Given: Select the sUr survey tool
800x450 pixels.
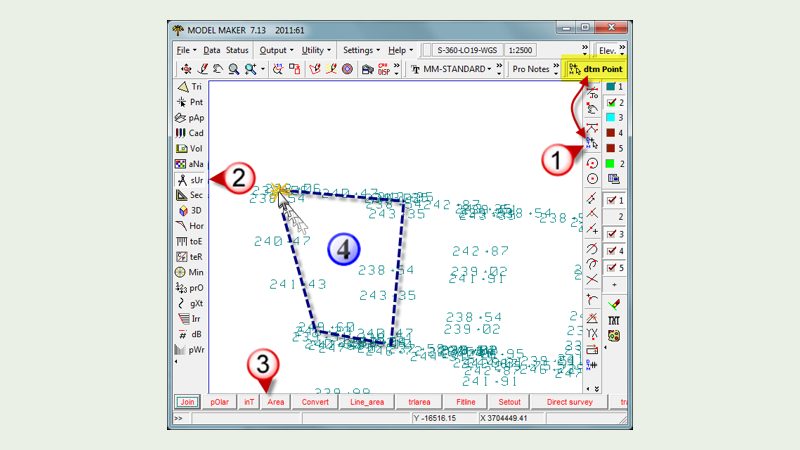Looking at the screenshot, I should (x=189, y=180).
